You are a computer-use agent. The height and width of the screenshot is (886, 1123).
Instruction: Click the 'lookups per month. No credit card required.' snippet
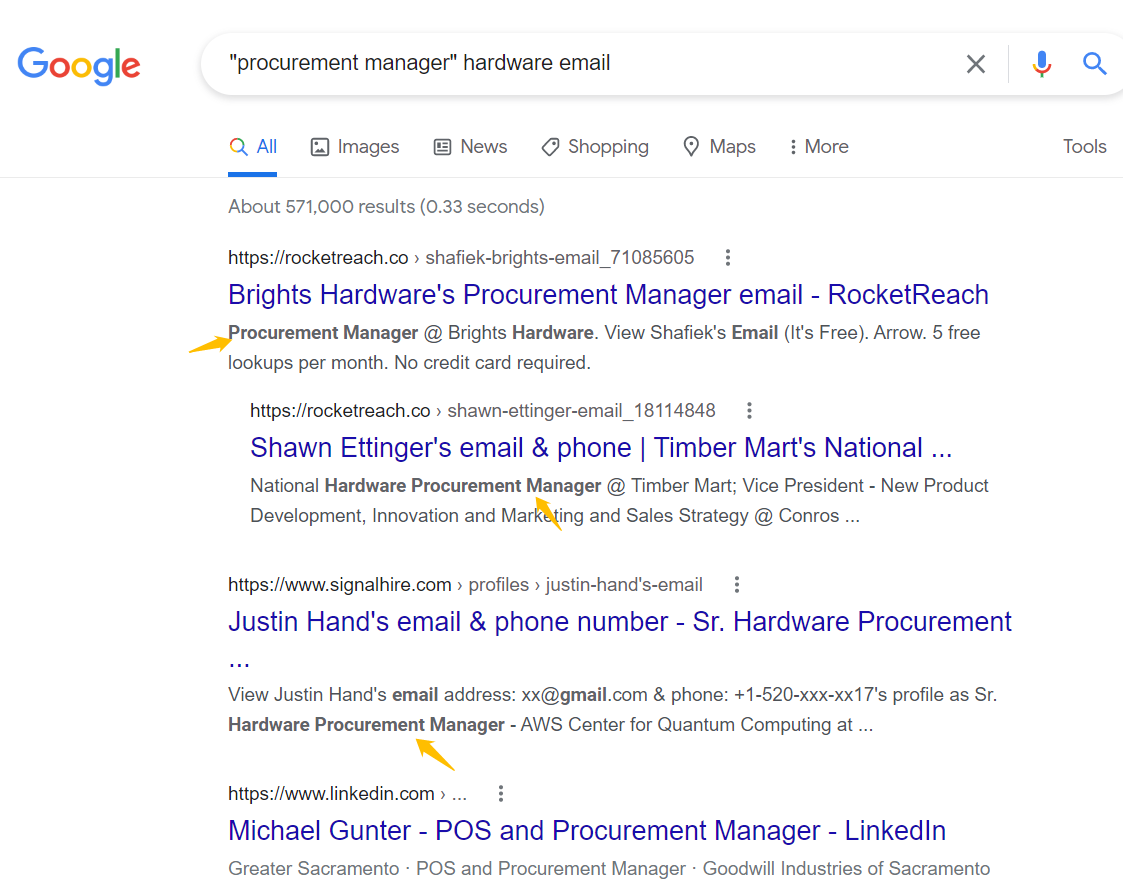pos(409,363)
